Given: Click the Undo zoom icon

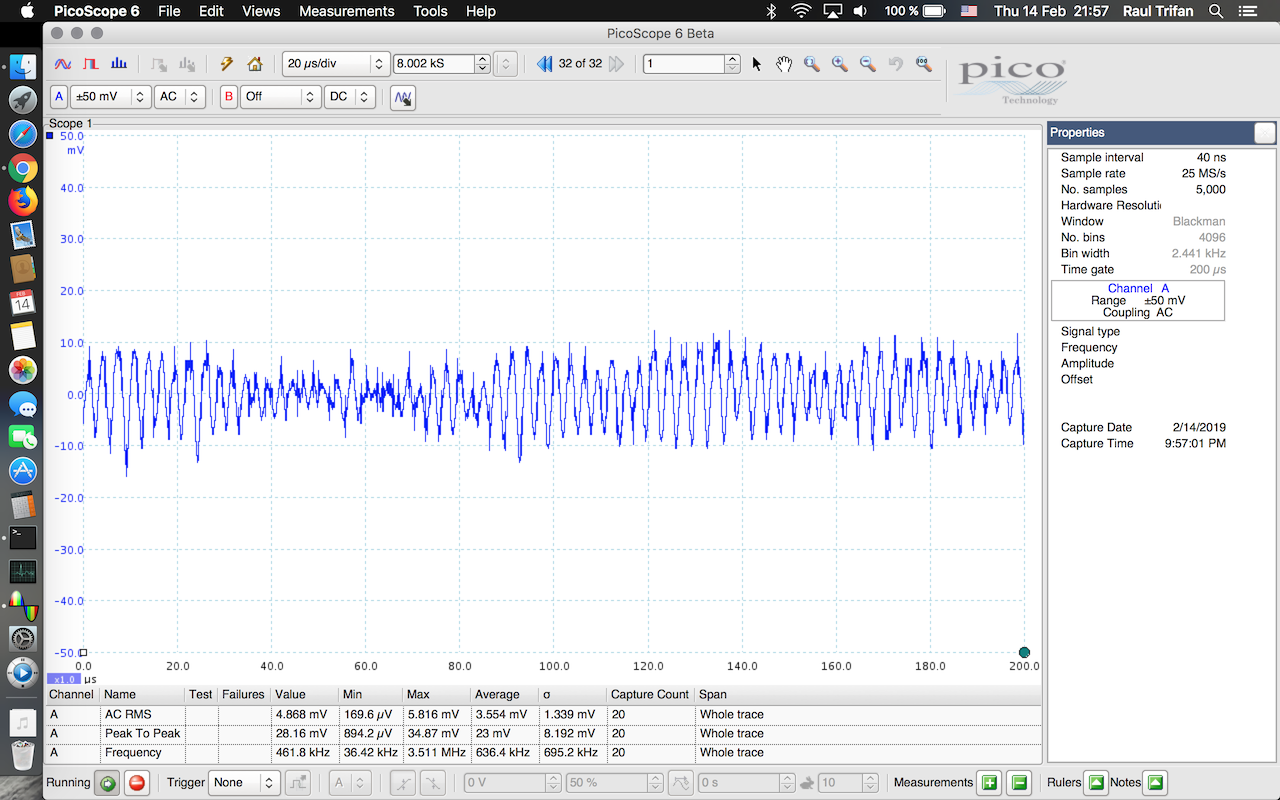Looking at the screenshot, I should tap(896, 64).
